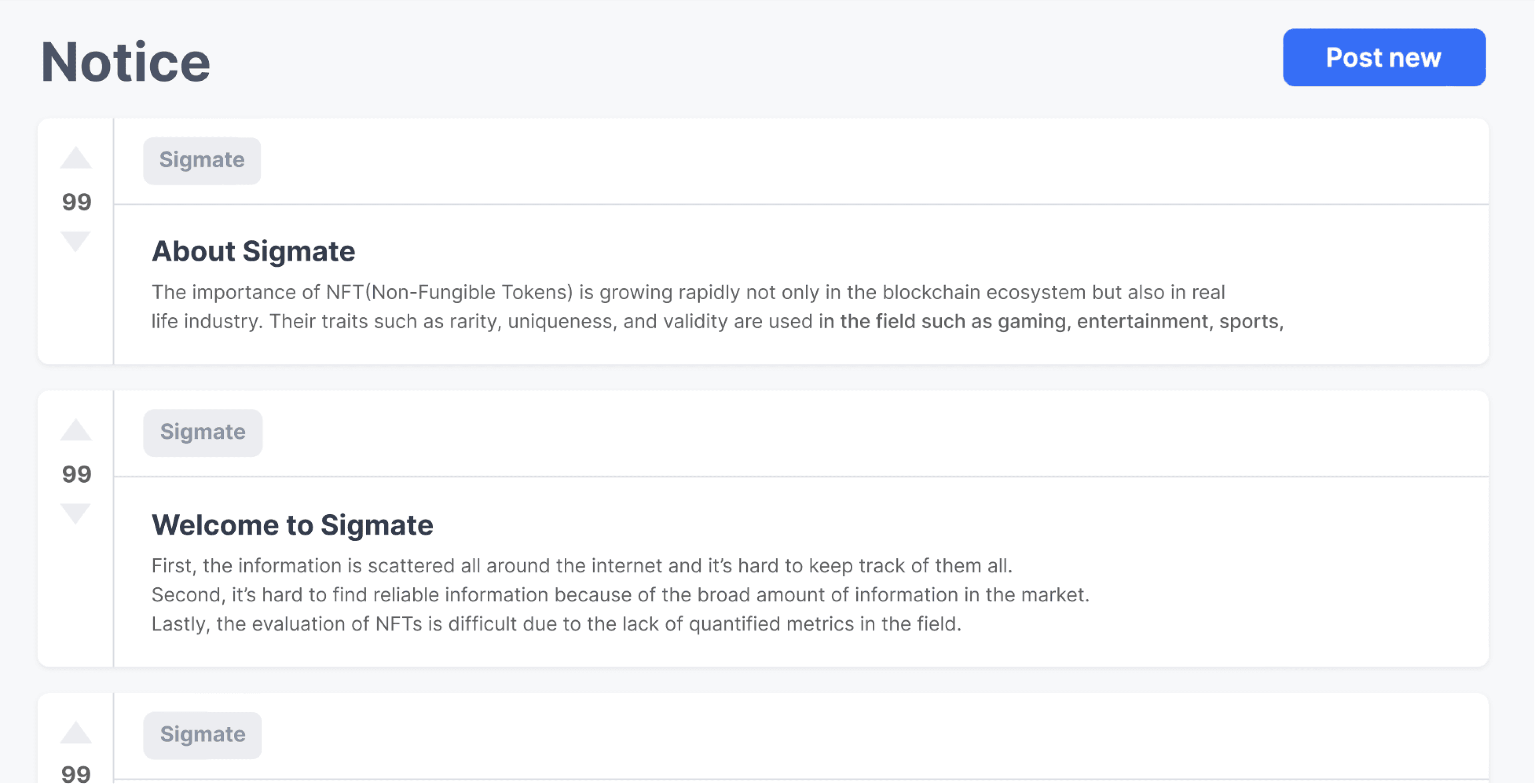This screenshot has width=1535, height=784.
Task: Click the 99 vote count beside Welcome to Sigmate
Action: coord(77,474)
